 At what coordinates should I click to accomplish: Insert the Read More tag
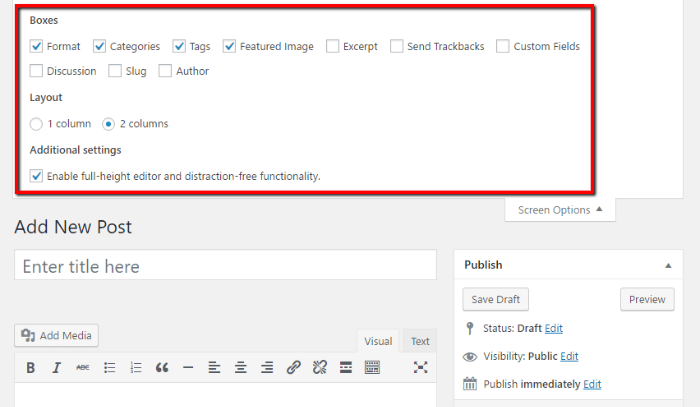[346, 367]
